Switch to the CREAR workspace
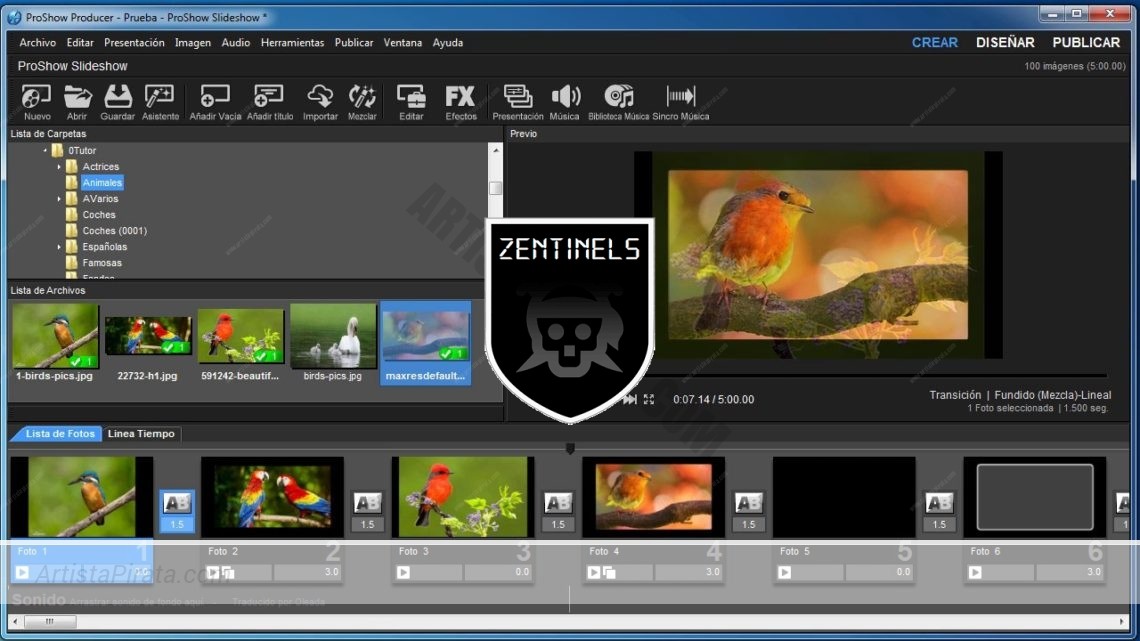Image resolution: width=1140 pixels, height=641 pixels. pyautogui.click(x=934, y=43)
